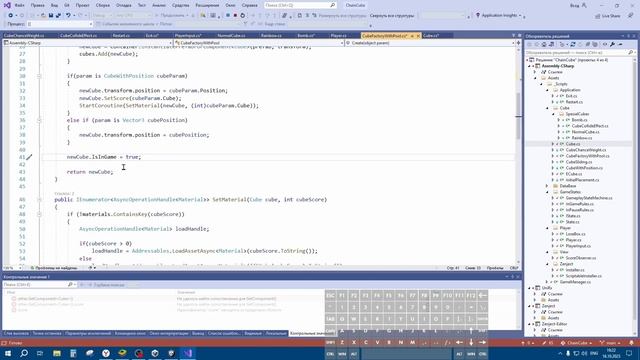The width and height of the screenshot is (640, 360).
Task: Select the Zenject project node
Action: pyautogui.click(x=548, y=306)
